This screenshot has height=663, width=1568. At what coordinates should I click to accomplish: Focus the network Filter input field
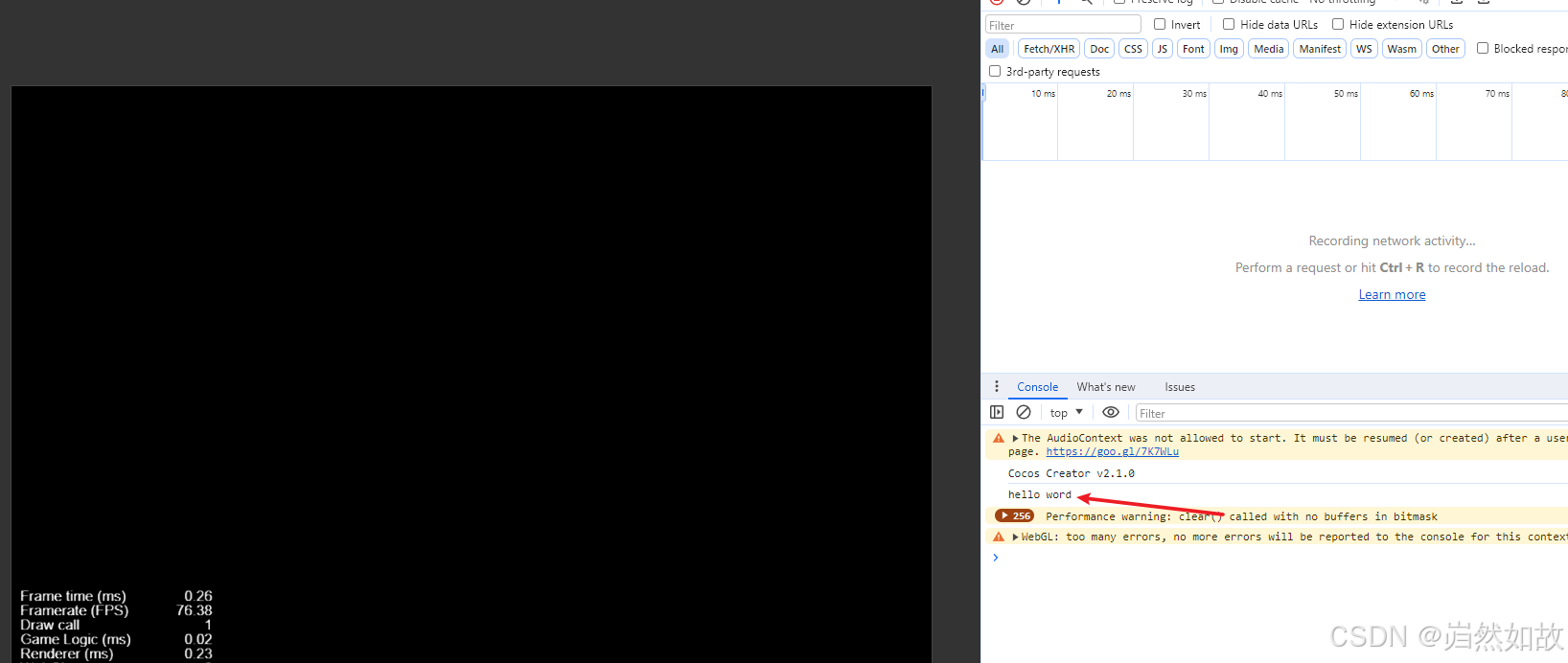click(1063, 25)
